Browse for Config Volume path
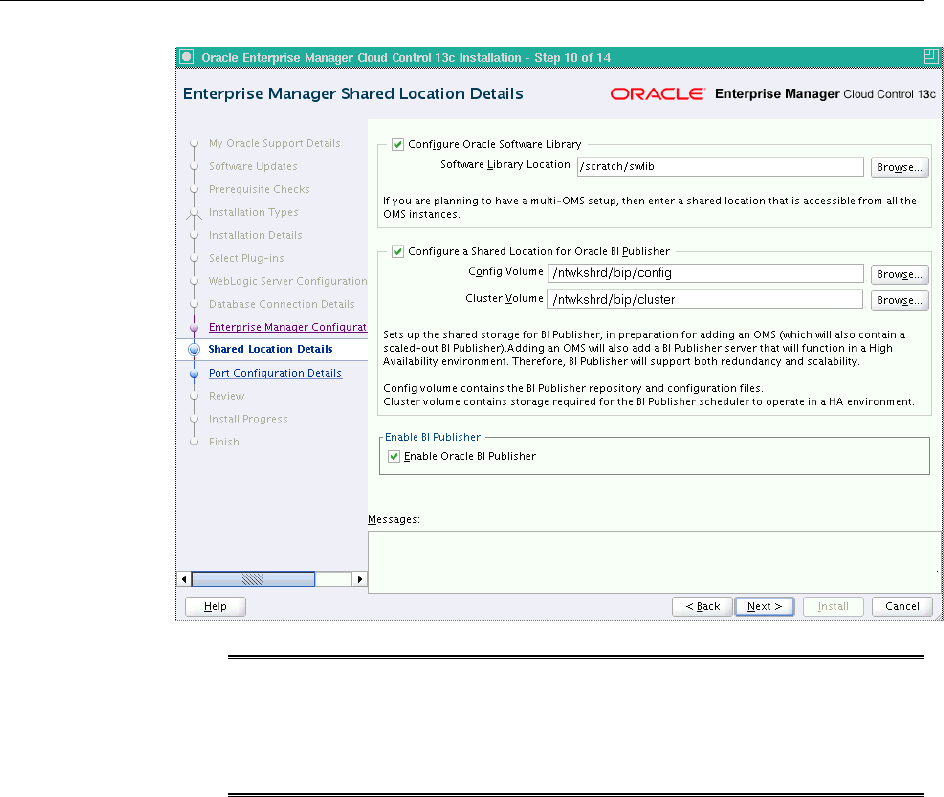The height and width of the screenshot is (797, 944). (x=899, y=274)
